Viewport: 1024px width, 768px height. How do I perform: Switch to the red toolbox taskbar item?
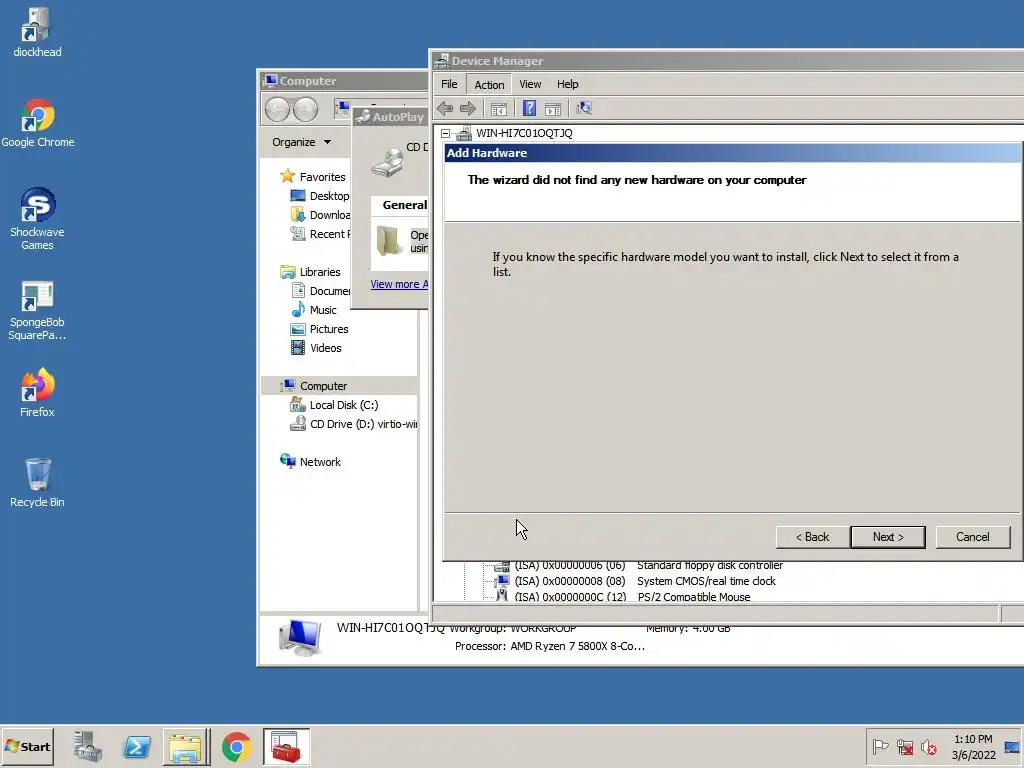286,746
